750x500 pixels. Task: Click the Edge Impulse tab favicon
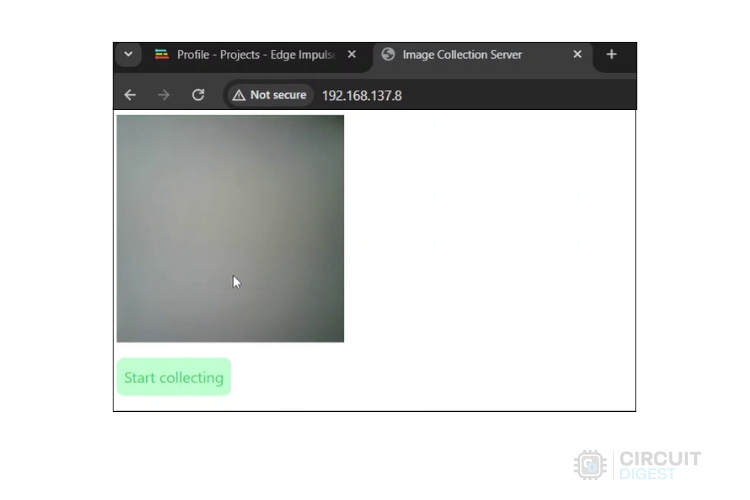click(162, 55)
